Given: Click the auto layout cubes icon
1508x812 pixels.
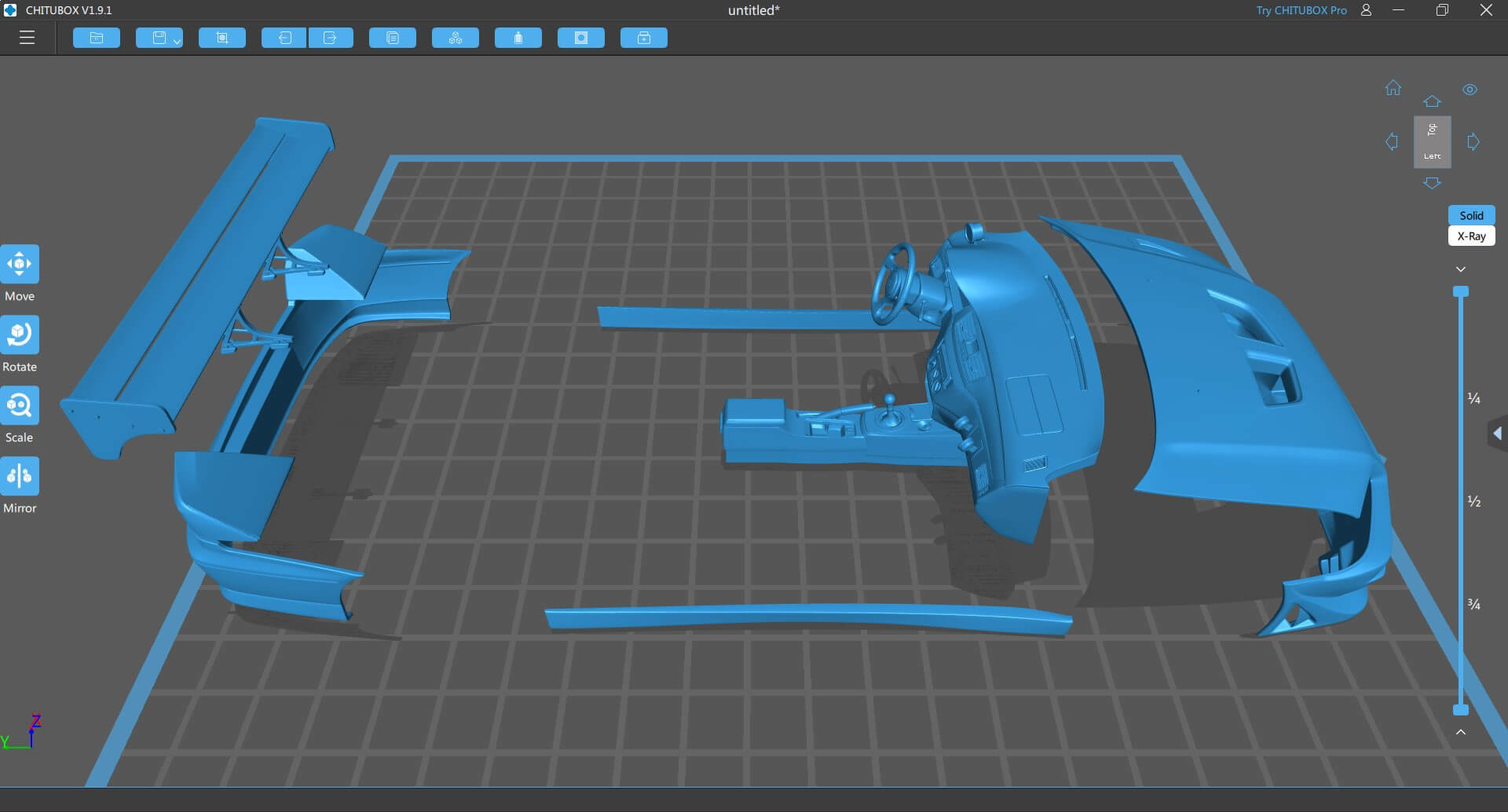Looking at the screenshot, I should (456, 38).
